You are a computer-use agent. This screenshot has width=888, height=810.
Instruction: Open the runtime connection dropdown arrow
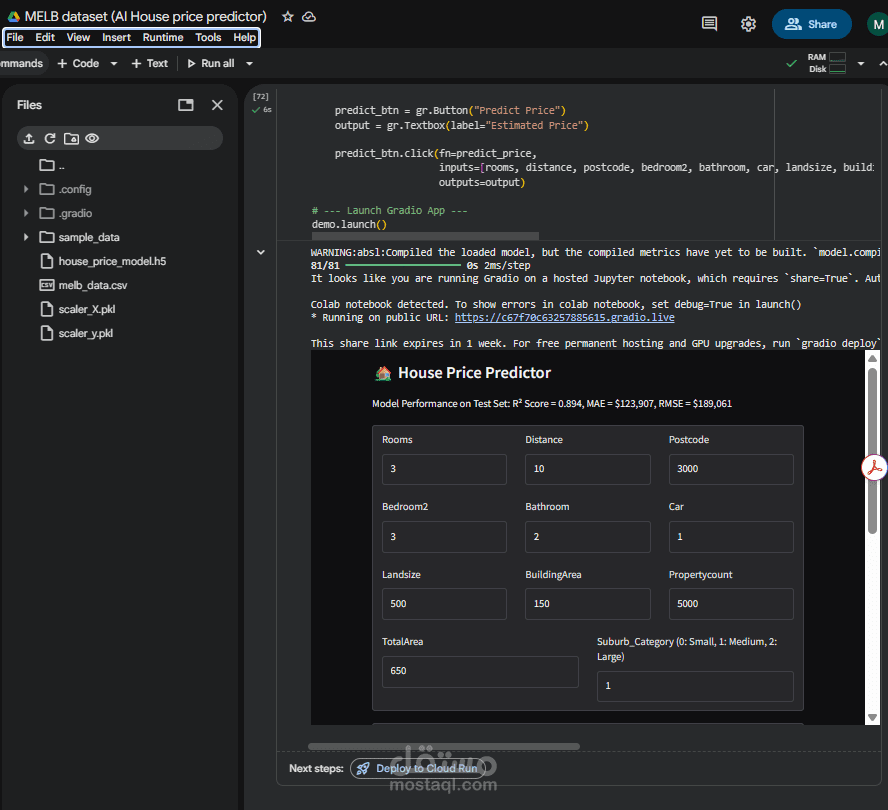coord(861,63)
